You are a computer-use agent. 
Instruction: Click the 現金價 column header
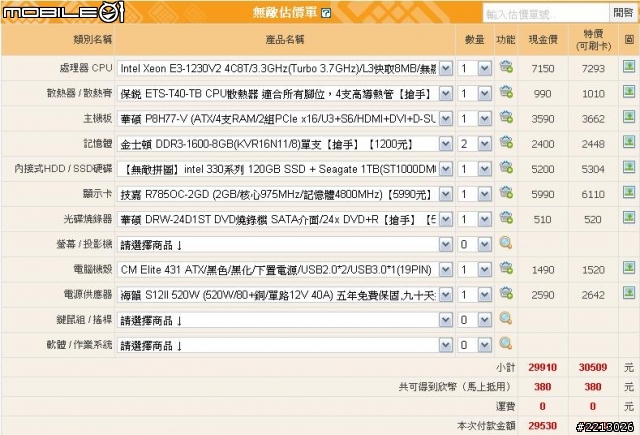(542, 40)
